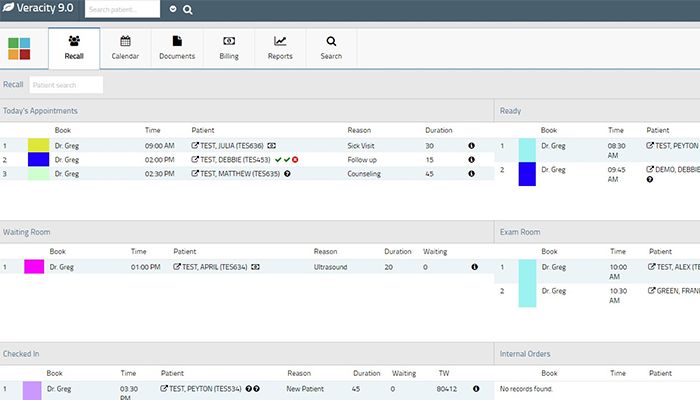Click the Recall Patient search input
700x400 pixels.
pyautogui.click(x=66, y=85)
